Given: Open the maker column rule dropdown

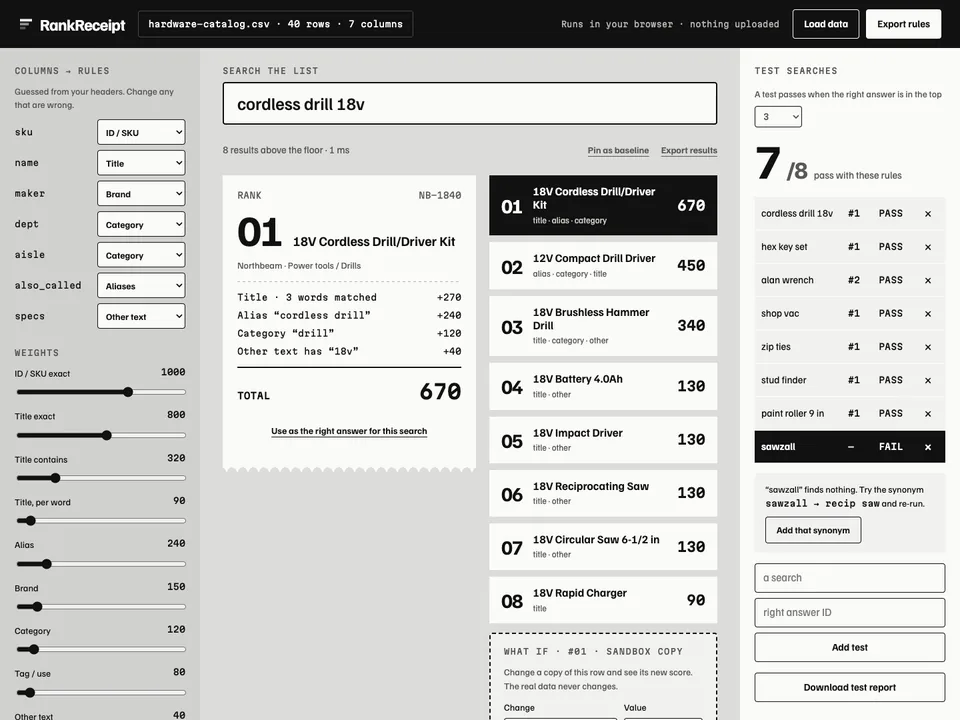Looking at the screenshot, I should pyautogui.click(x=141, y=193).
